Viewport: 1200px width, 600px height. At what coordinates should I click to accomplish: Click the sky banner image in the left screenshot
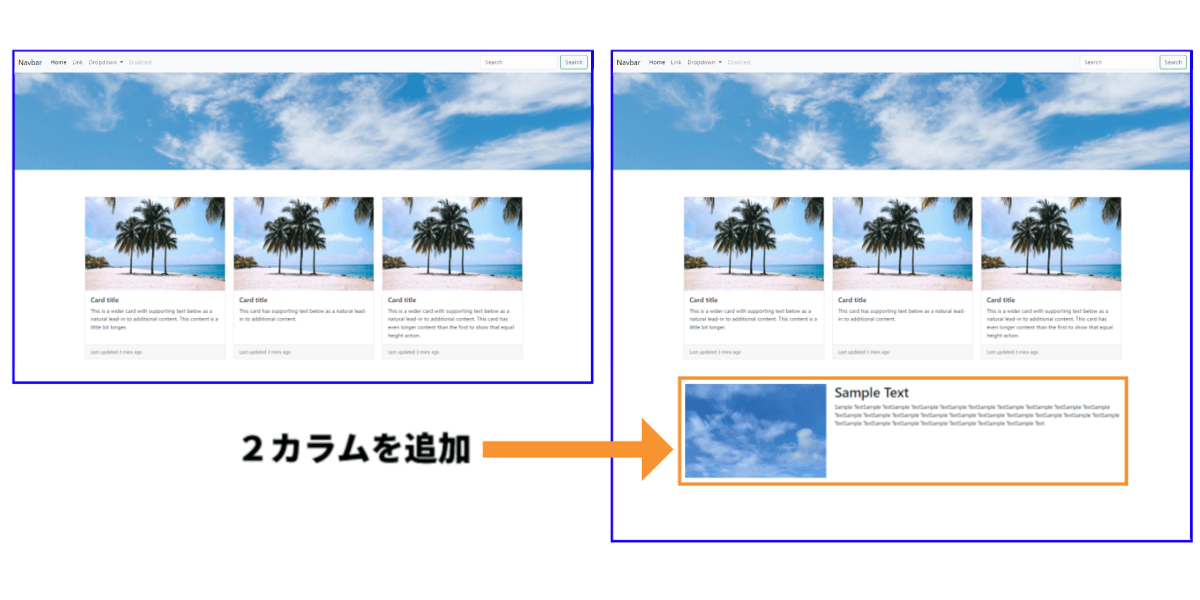pos(303,121)
